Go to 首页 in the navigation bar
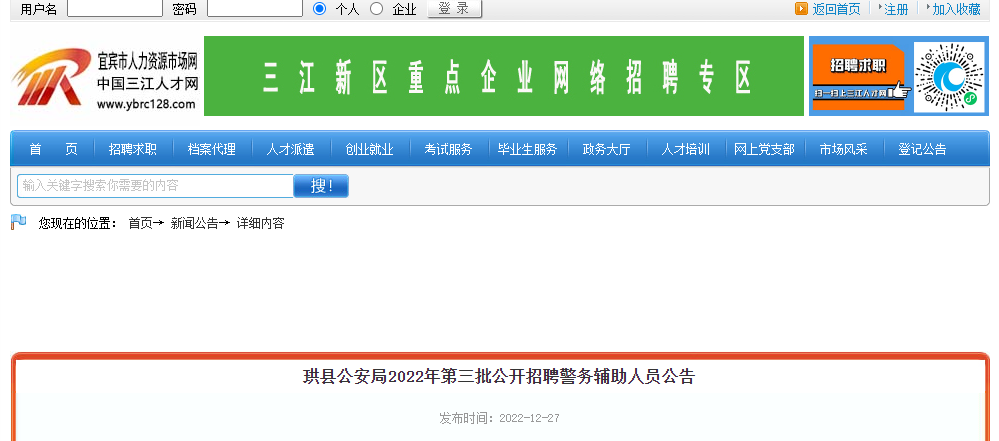999x441 pixels. [54, 149]
